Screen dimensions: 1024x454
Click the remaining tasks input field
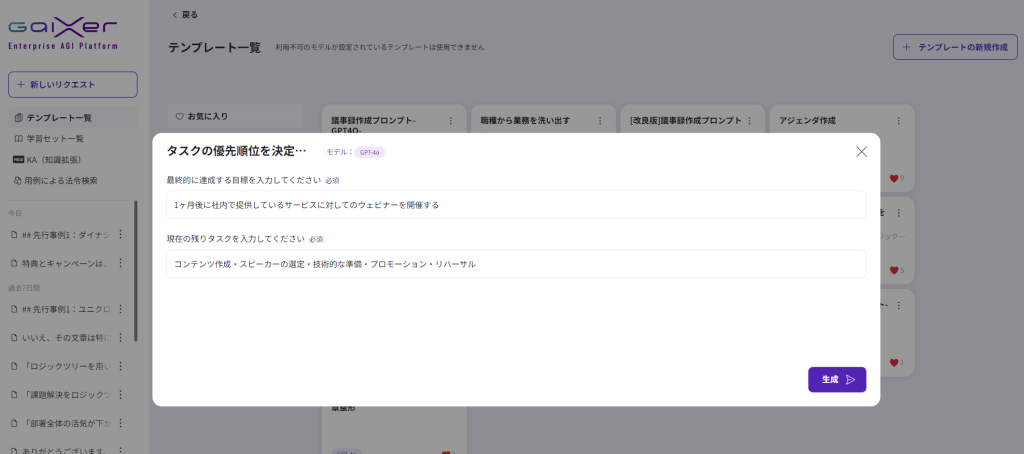tap(516, 264)
